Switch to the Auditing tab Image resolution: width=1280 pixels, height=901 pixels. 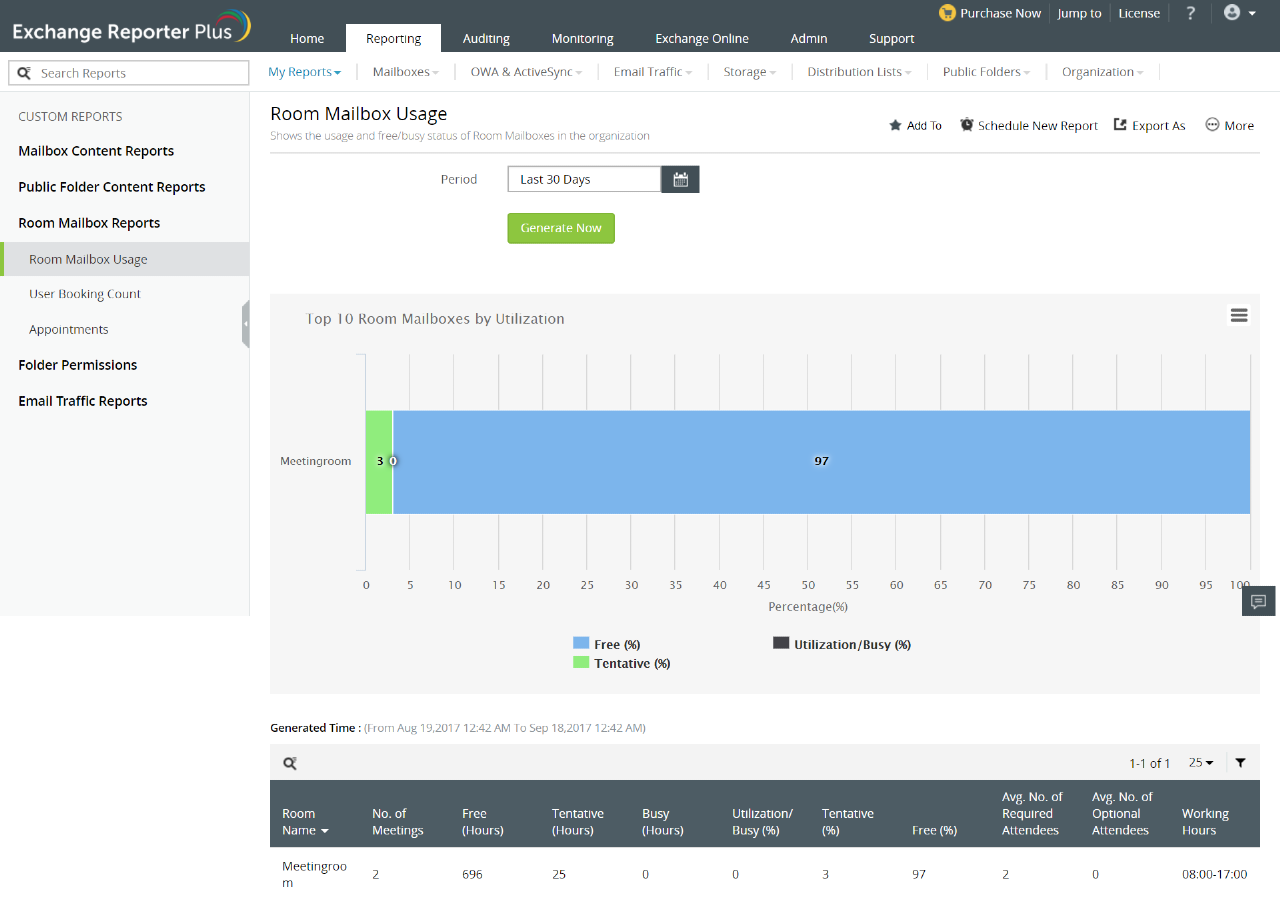(486, 38)
